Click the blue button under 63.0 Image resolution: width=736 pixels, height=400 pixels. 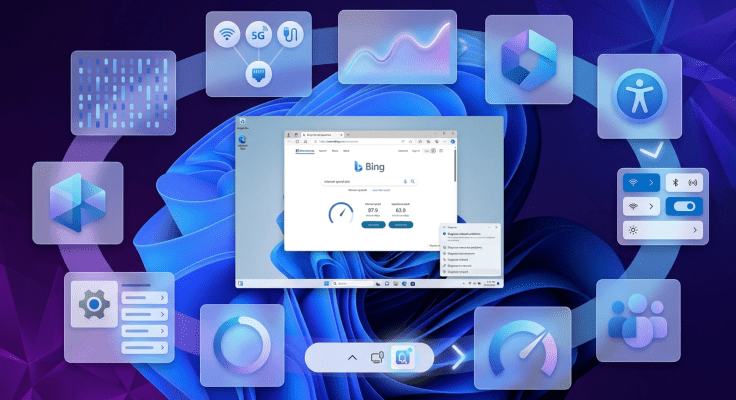click(x=401, y=225)
